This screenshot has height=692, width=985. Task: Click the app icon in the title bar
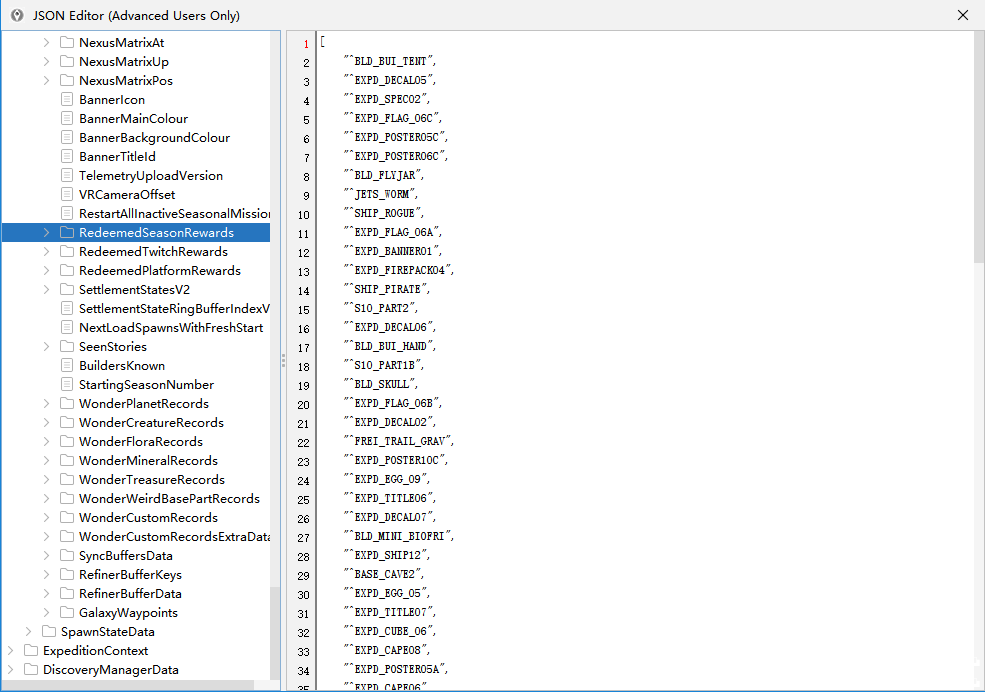(17, 15)
